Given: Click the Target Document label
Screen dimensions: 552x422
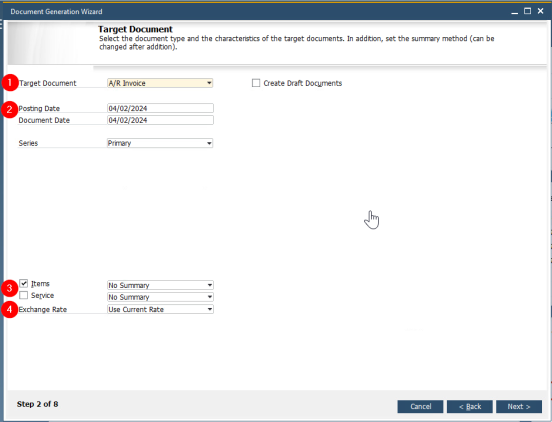Looking at the screenshot, I should click(x=48, y=83).
